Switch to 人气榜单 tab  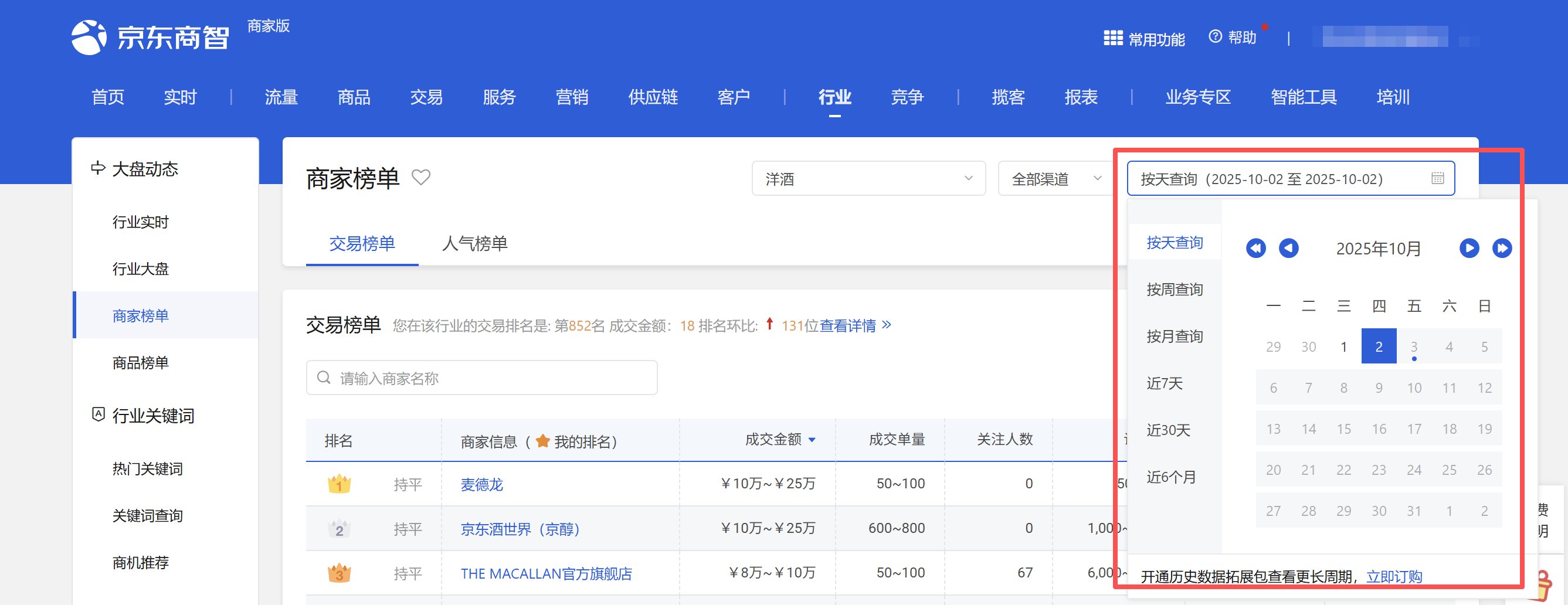point(475,243)
